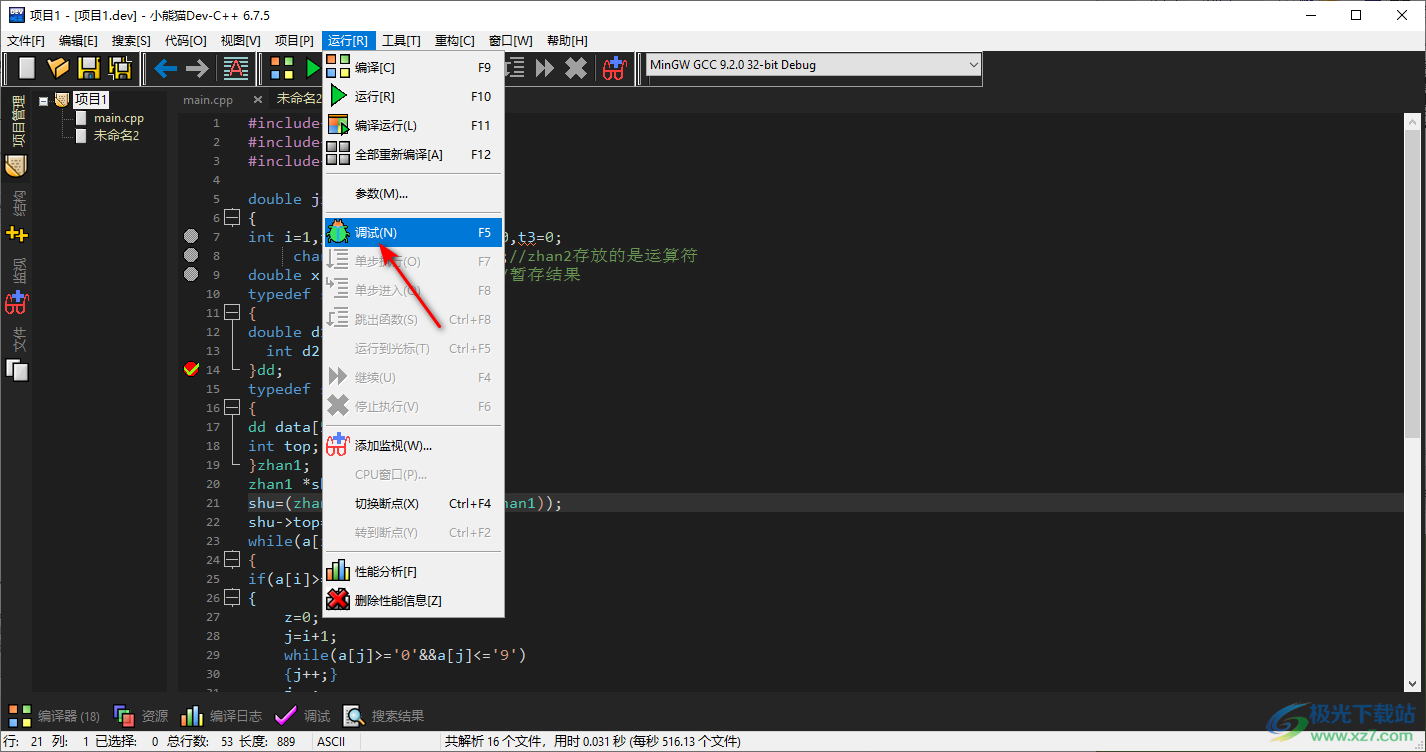Image resolution: width=1426 pixels, height=752 pixels.
Task: Toggle the breakpoint marker on line 9
Action: tap(192, 275)
